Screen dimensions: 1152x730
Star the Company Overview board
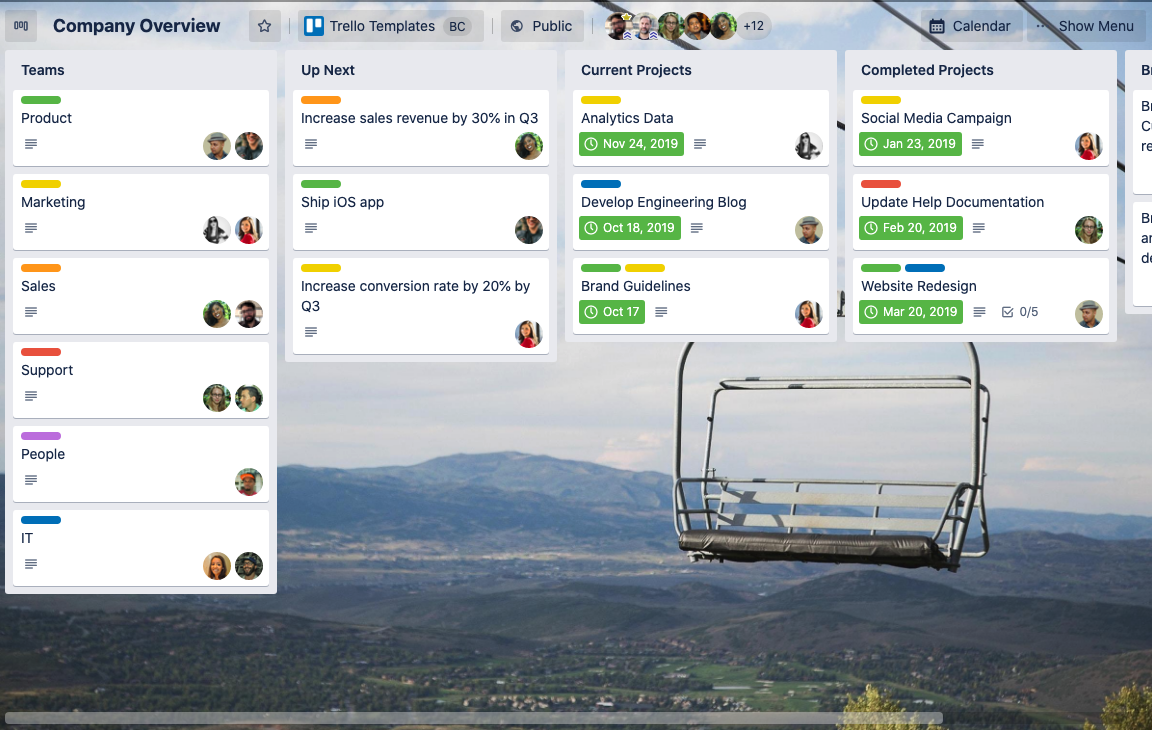tap(263, 25)
